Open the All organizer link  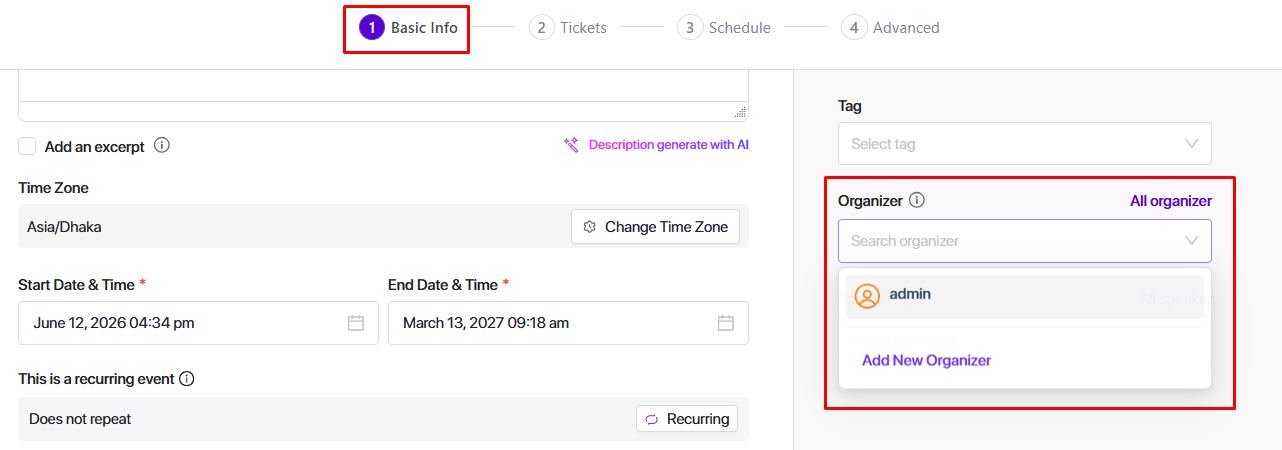[1170, 201]
